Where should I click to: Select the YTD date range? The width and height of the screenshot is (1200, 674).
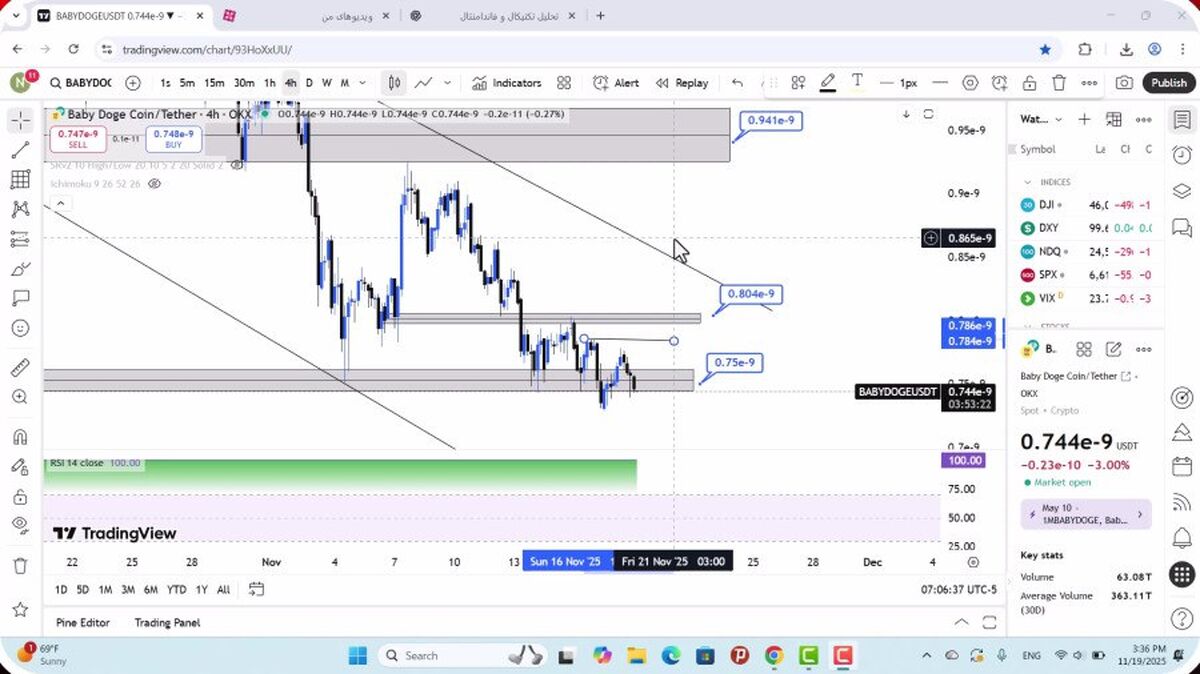pos(177,589)
